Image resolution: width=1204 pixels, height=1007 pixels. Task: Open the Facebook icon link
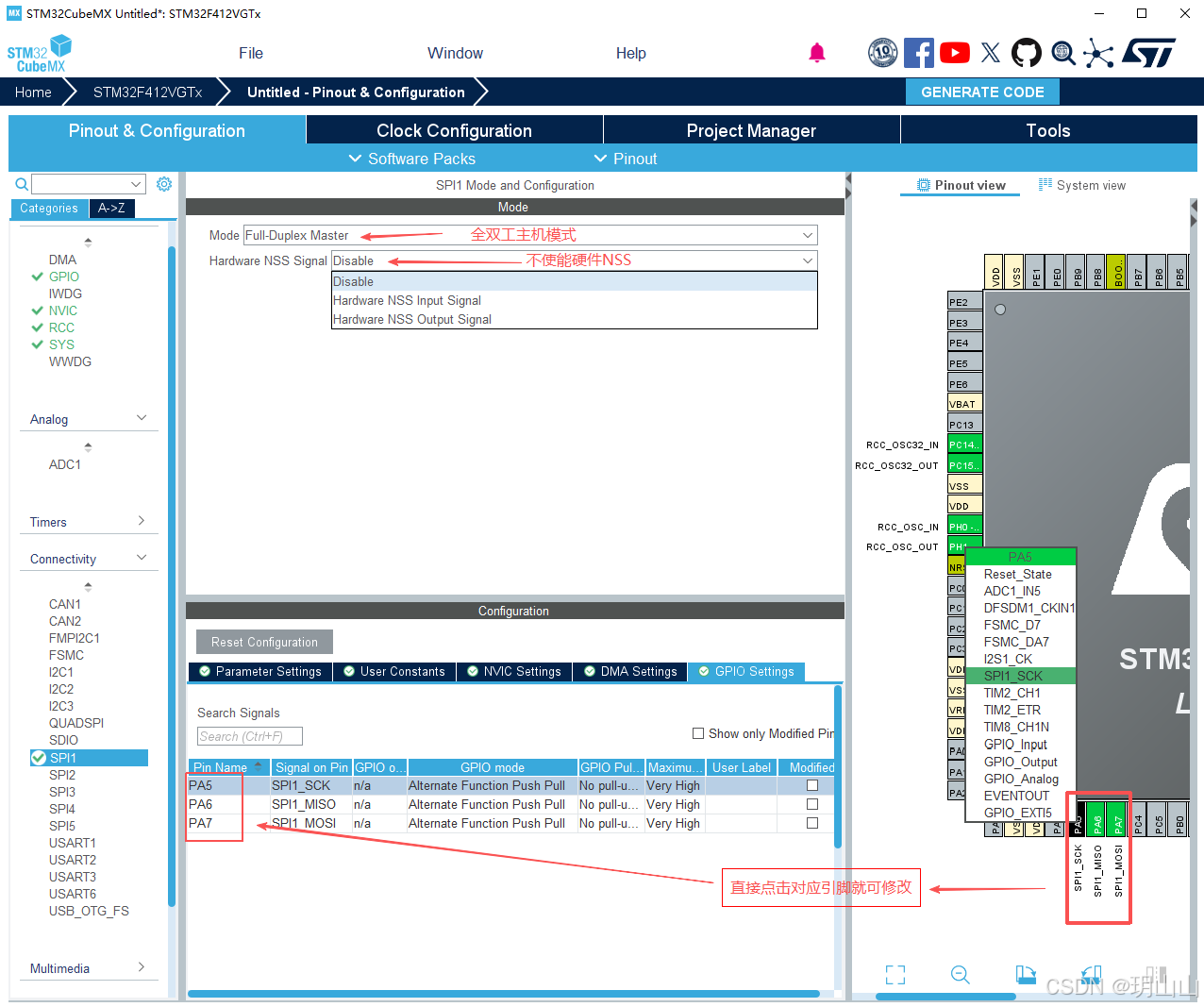(x=919, y=53)
